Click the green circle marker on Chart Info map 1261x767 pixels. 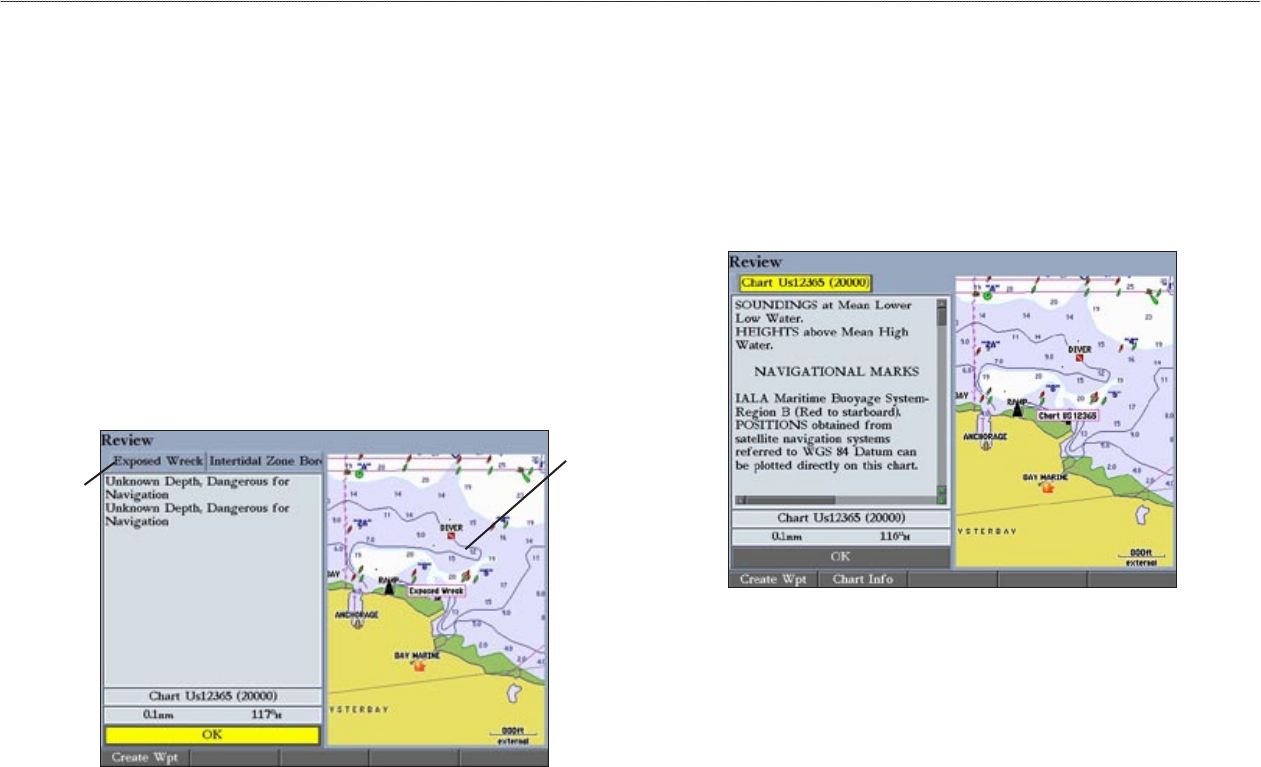click(x=987, y=295)
